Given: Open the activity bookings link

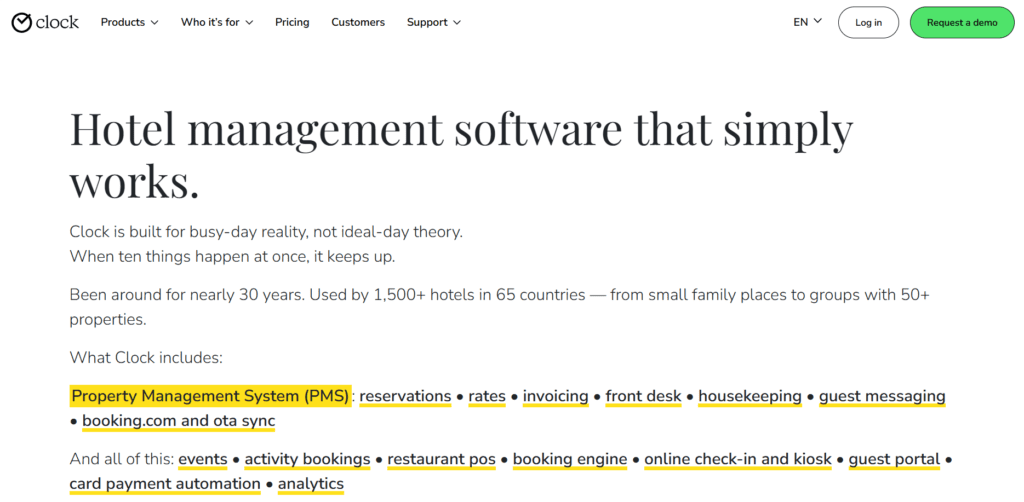Looking at the screenshot, I should (308, 460).
